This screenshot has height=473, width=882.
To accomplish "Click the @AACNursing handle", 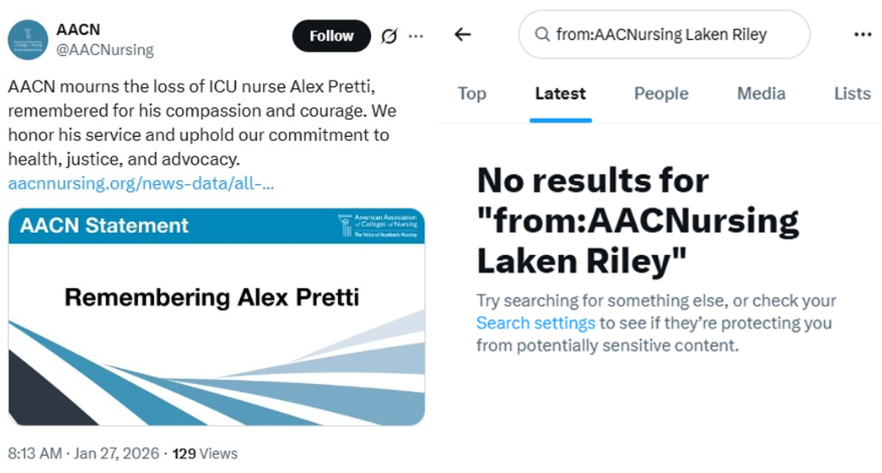I will click(x=105, y=49).
